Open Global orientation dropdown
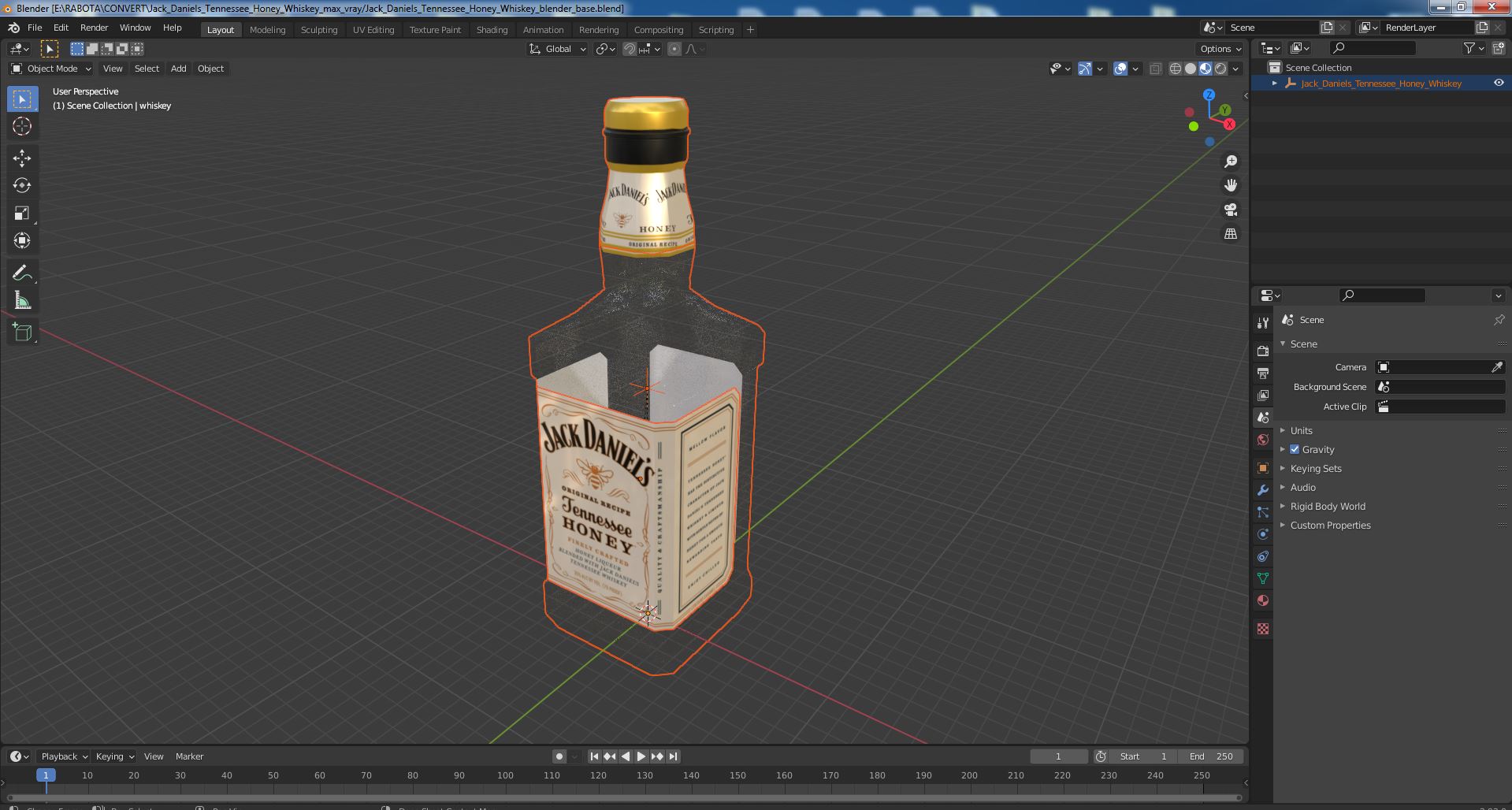1512x810 pixels. coord(558,49)
